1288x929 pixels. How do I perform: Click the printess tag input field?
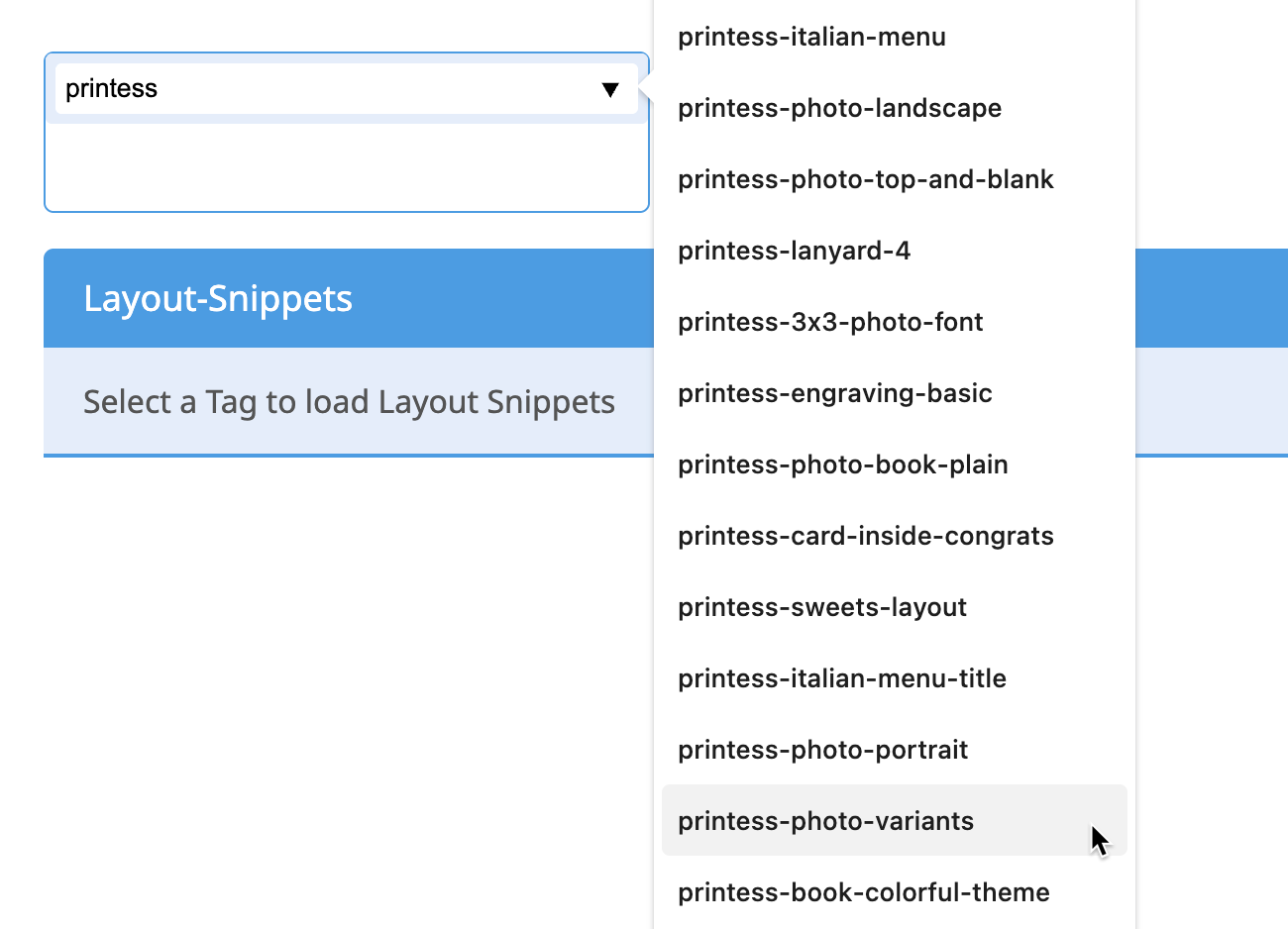297,88
